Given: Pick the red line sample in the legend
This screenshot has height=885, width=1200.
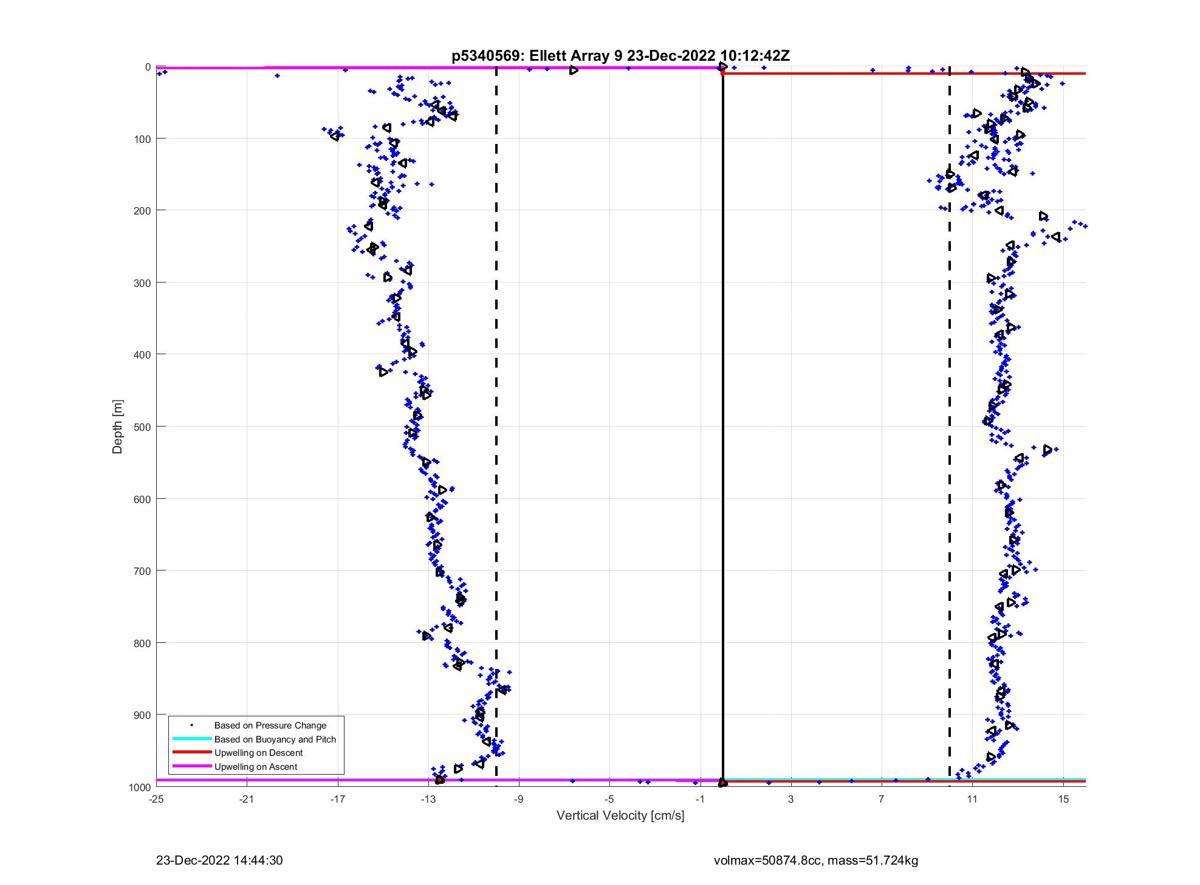Looking at the screenshot, I should [191, 753].
